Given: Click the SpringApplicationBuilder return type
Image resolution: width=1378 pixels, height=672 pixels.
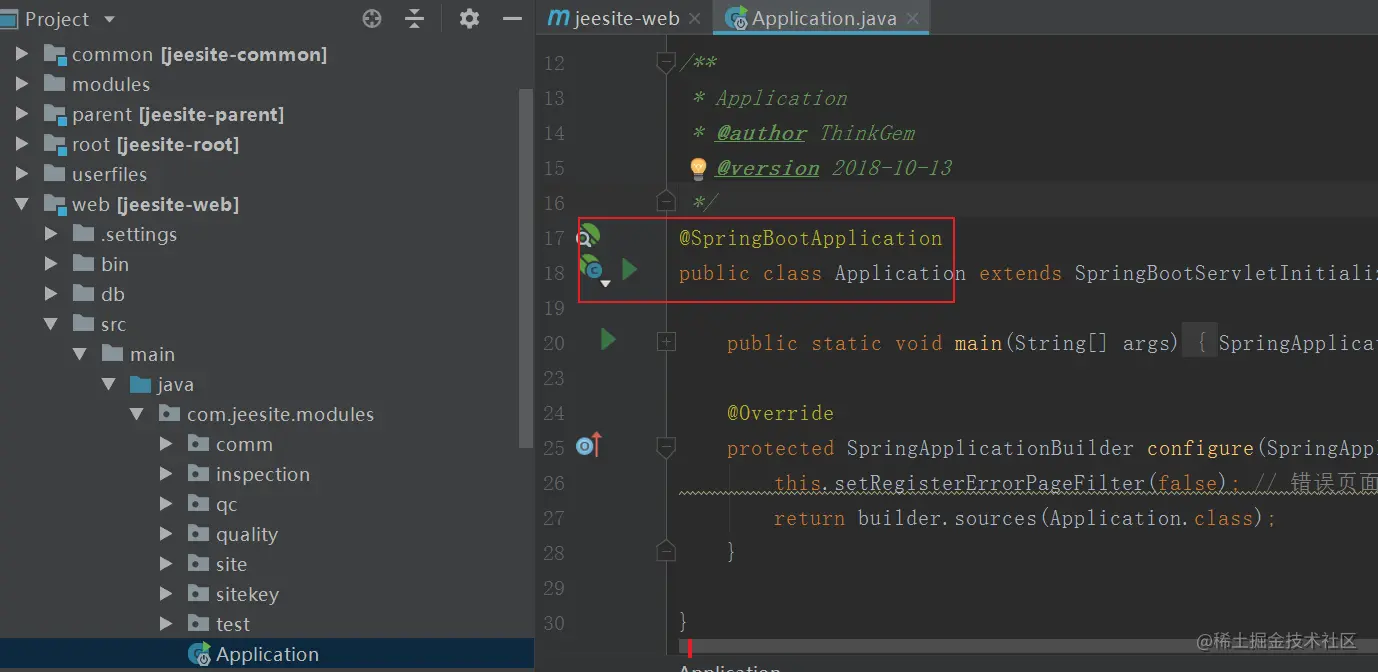Looking at the screenshot, I should coord(990,448).
